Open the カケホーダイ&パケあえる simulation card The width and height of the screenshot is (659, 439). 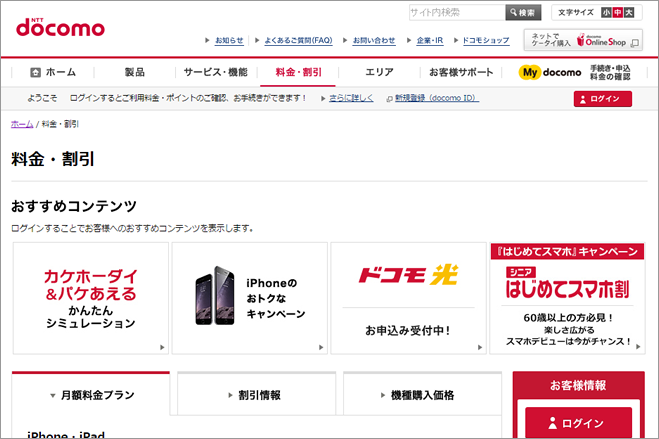click(x=91, y=298)
